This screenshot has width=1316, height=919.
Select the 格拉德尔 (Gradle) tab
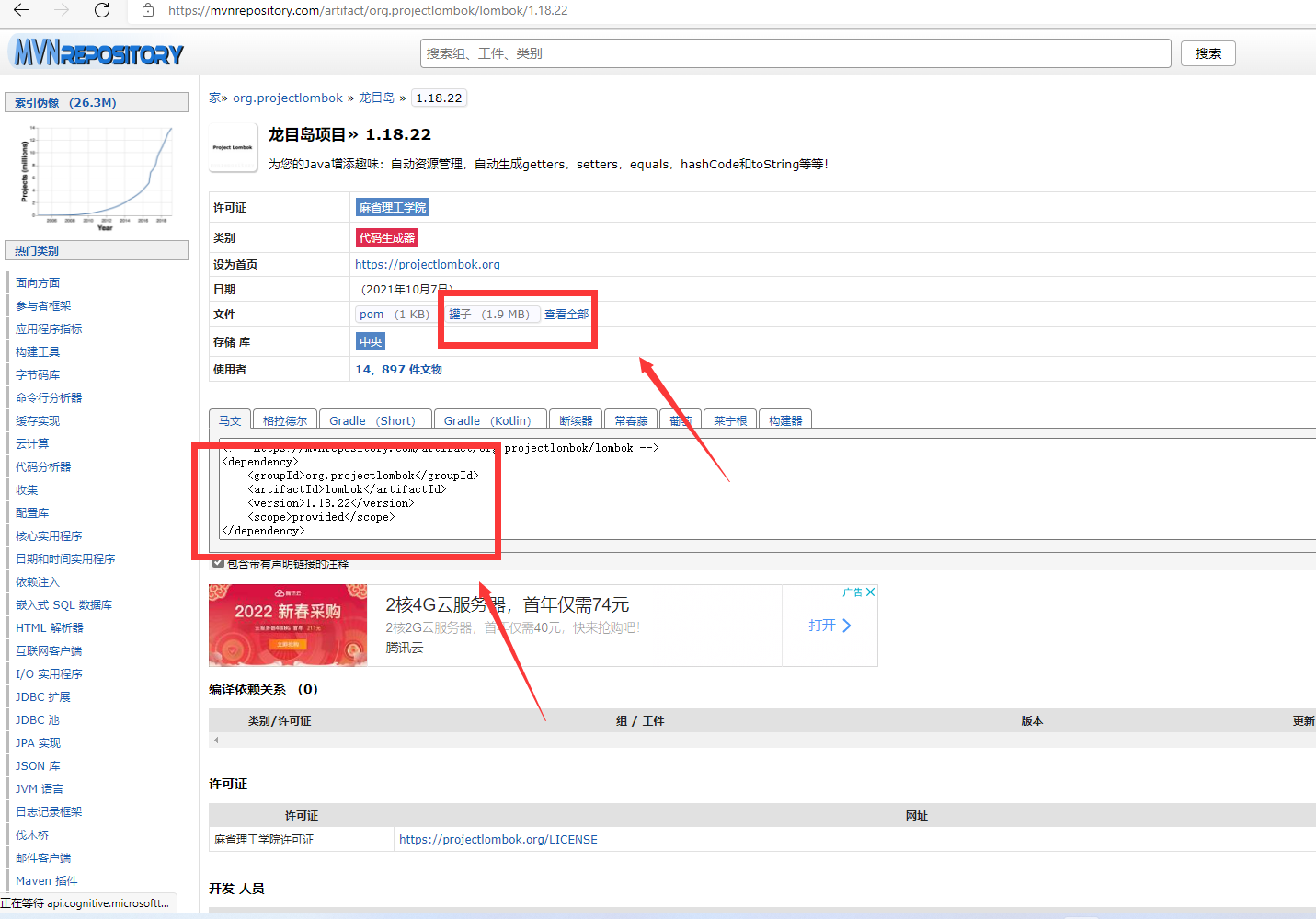[285, 420]
